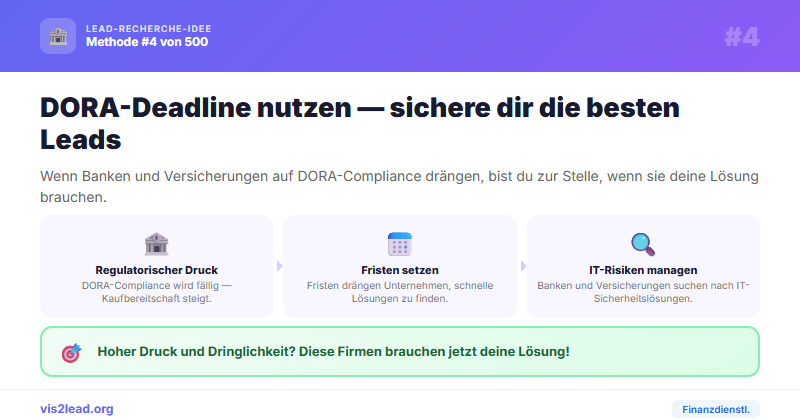This screenshot has height=420, width=800.
Task: Click the Methode #4 von 500 text
Action: [147, 42]
